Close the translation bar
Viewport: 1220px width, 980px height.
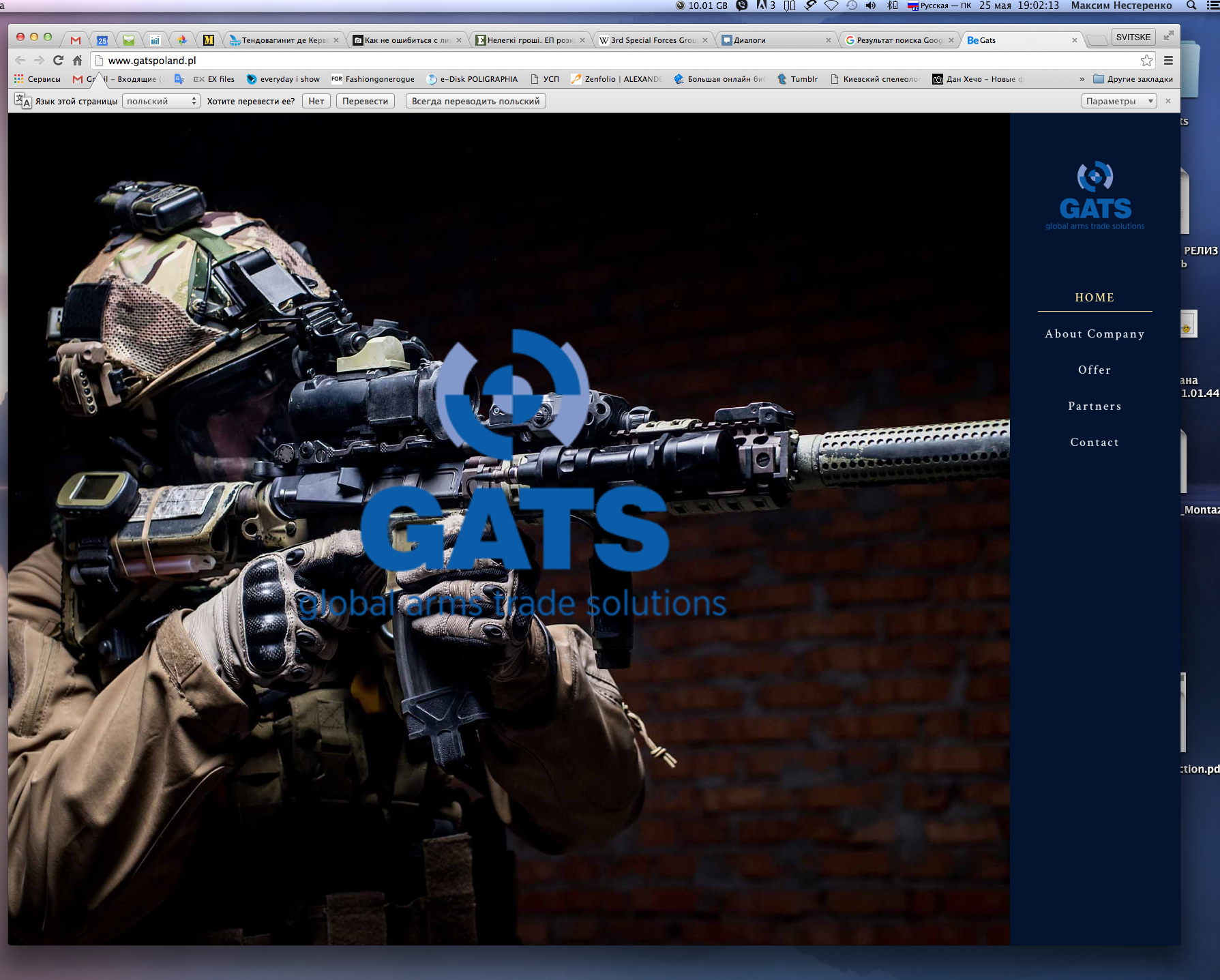click(1168, 101)
